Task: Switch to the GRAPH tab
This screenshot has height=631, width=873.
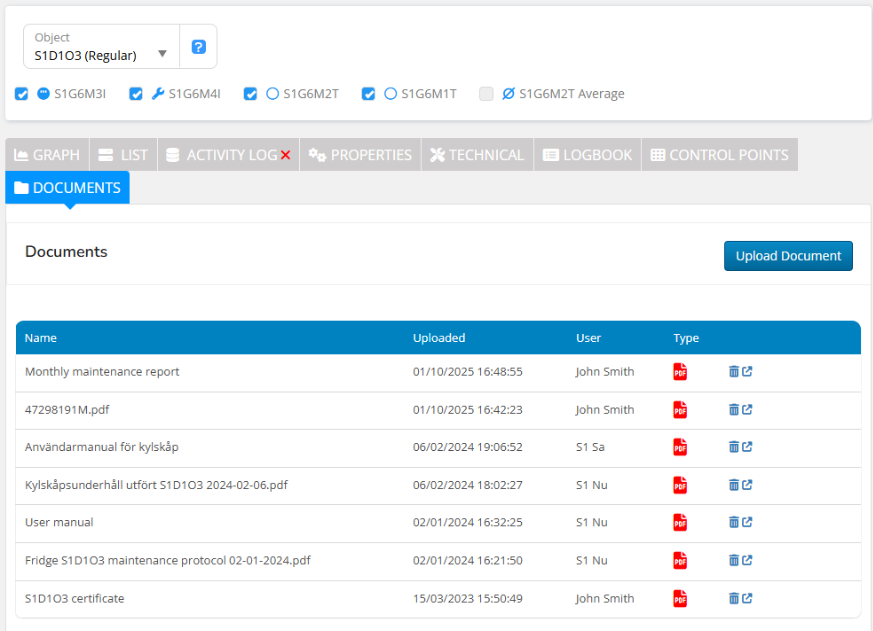Action: click(x=47, y=155)
